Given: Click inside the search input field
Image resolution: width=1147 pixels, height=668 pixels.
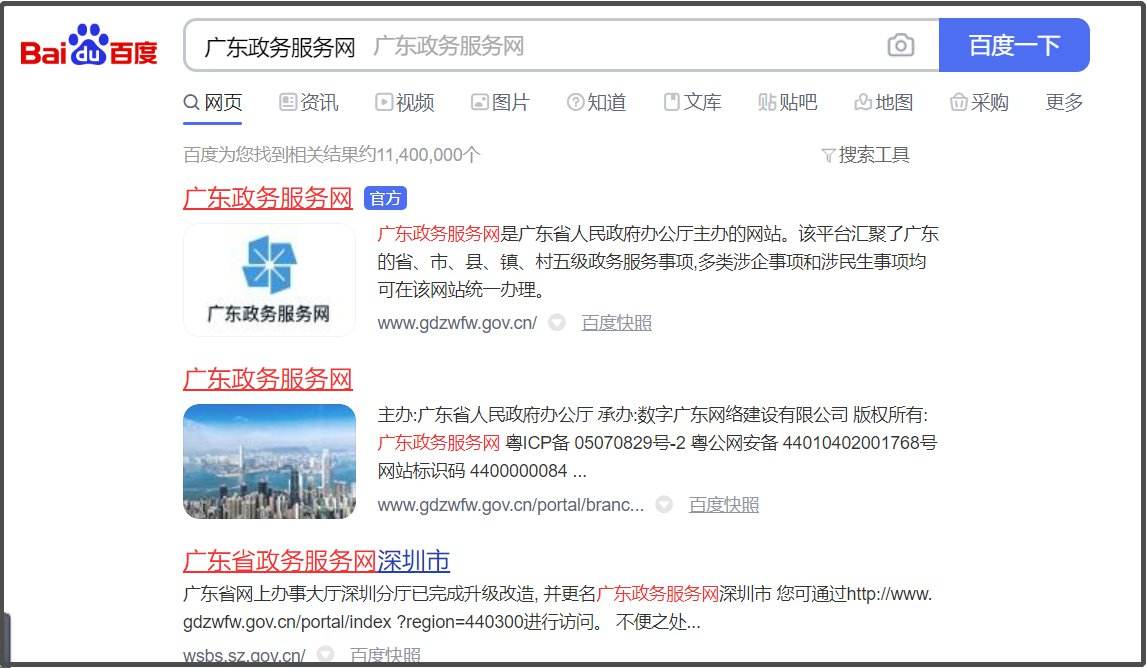Looking at the screenshot, I should [x=500, y=45].
